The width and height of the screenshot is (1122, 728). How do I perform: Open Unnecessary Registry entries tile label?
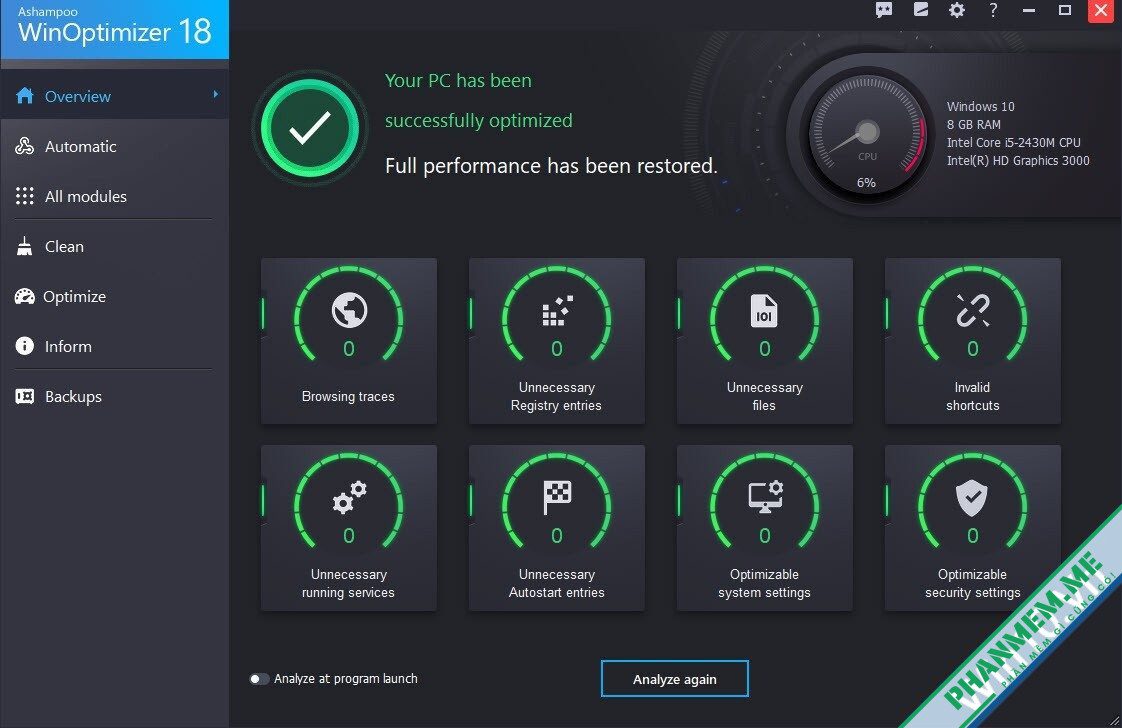click(556, 397)
